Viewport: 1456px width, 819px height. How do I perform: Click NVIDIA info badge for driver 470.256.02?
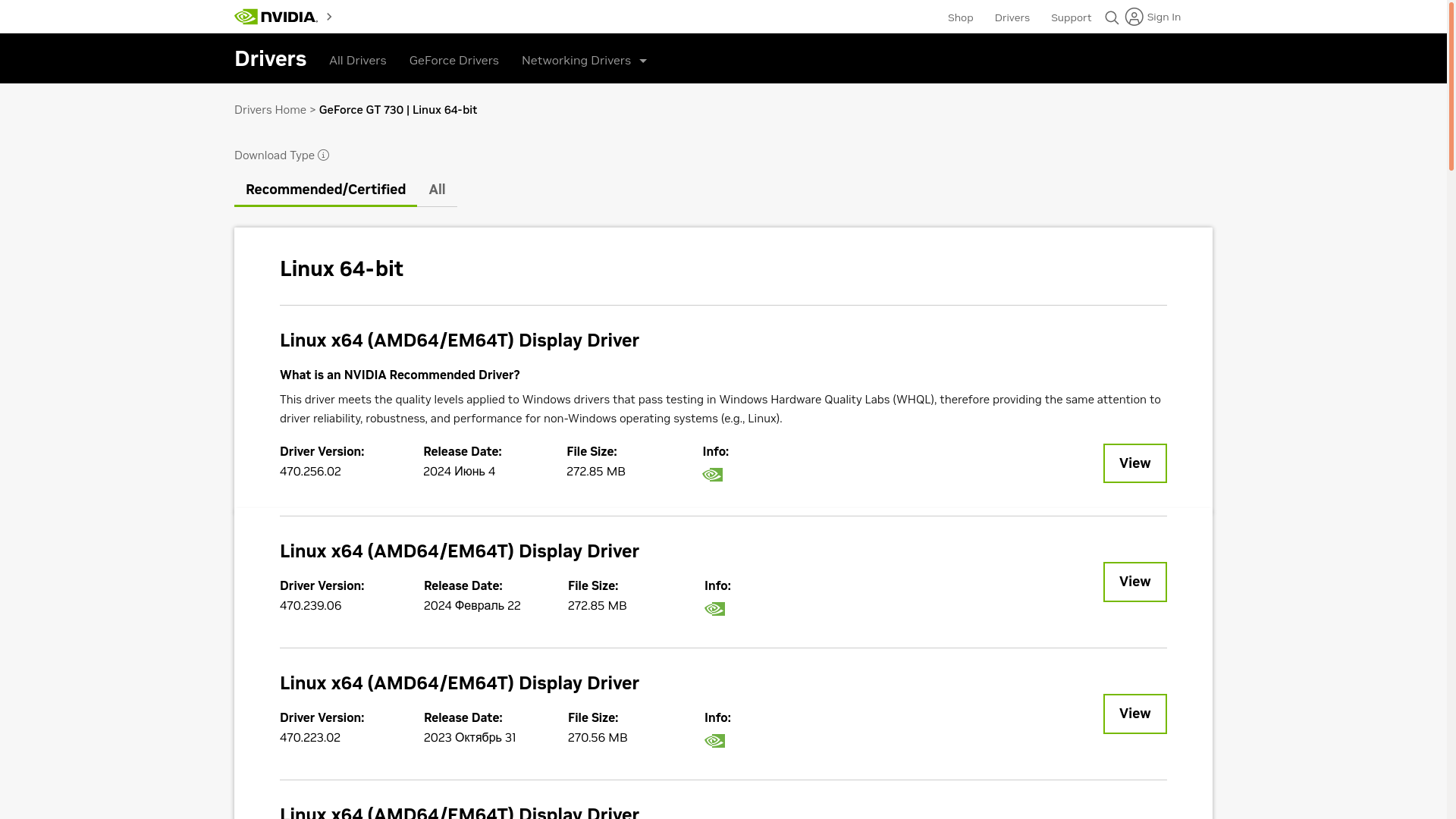pyautogui.click(x=713, y=475)
